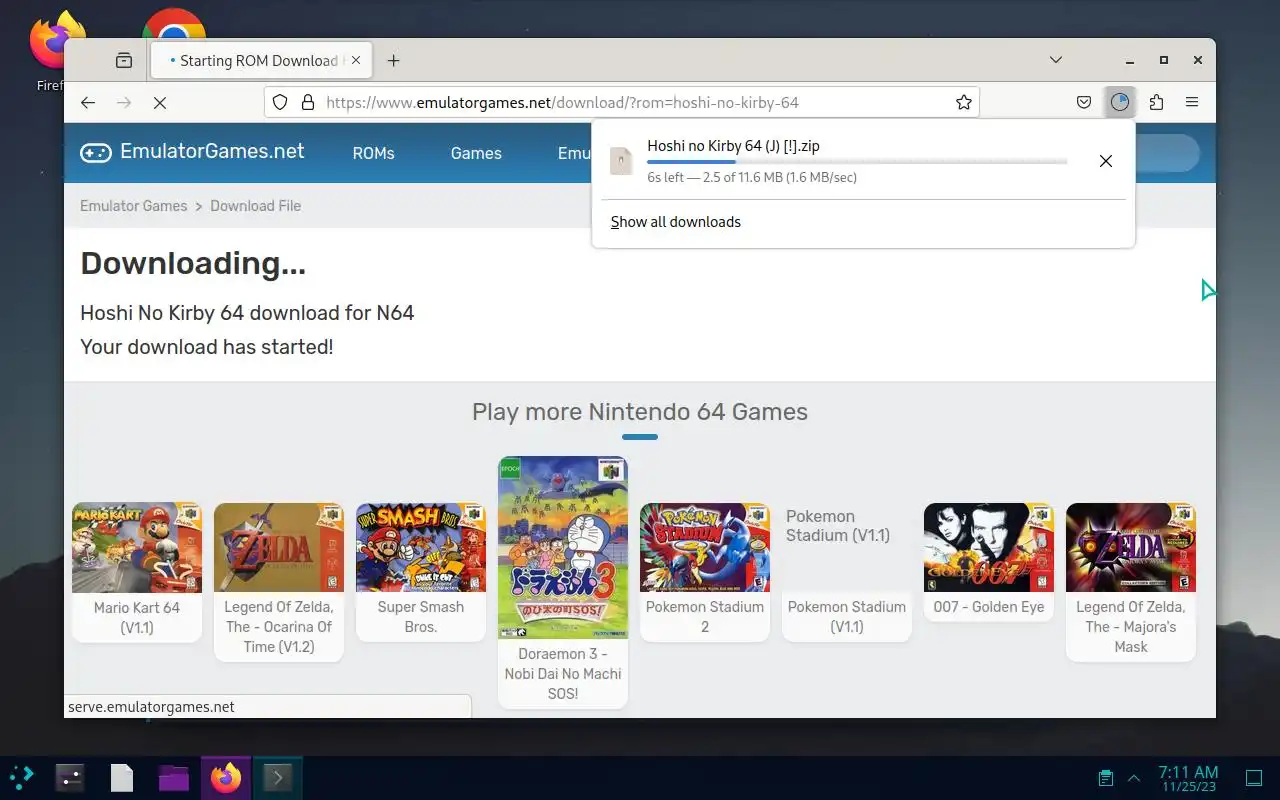1280x800 pixels.
Task: Expand the list all tabs chevron
Action: (x=1055, y=60)
